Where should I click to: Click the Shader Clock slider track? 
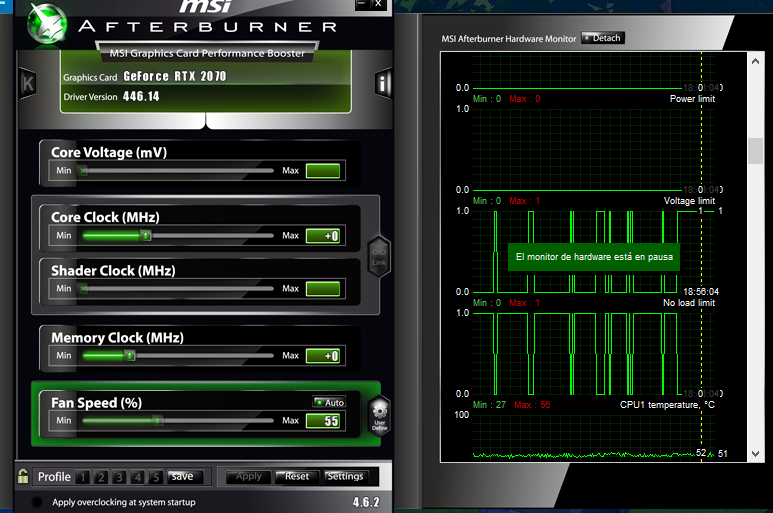(x=177, y=289)
